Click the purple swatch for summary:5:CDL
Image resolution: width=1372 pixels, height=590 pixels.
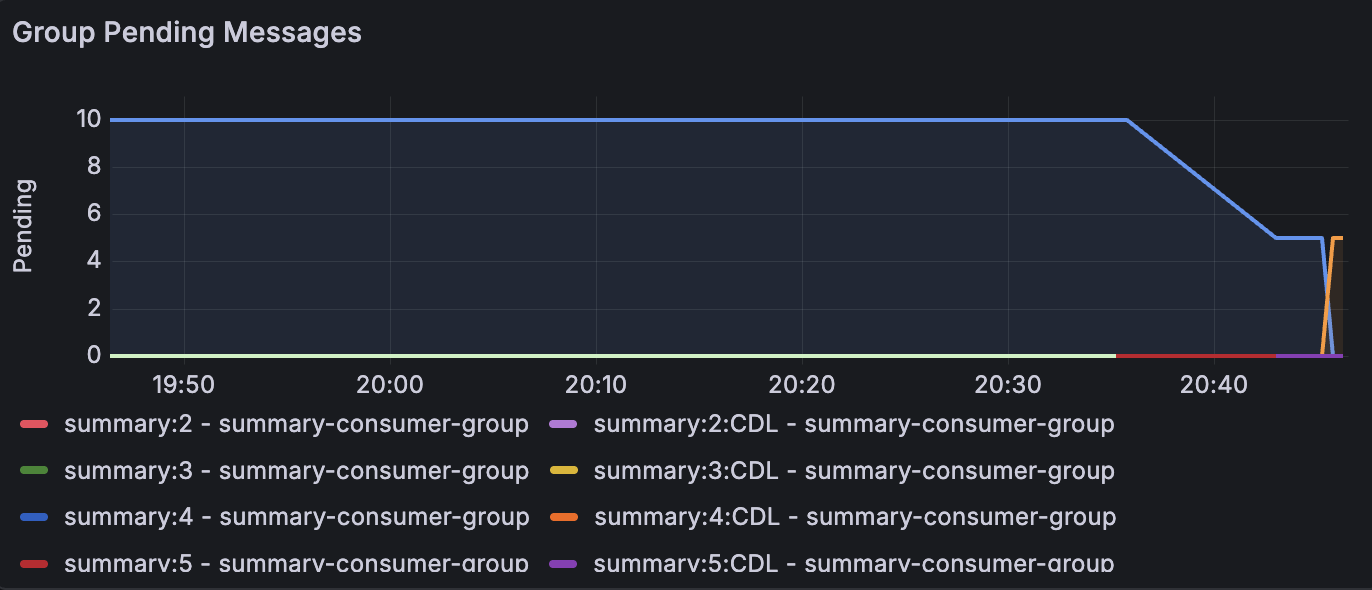564,564
